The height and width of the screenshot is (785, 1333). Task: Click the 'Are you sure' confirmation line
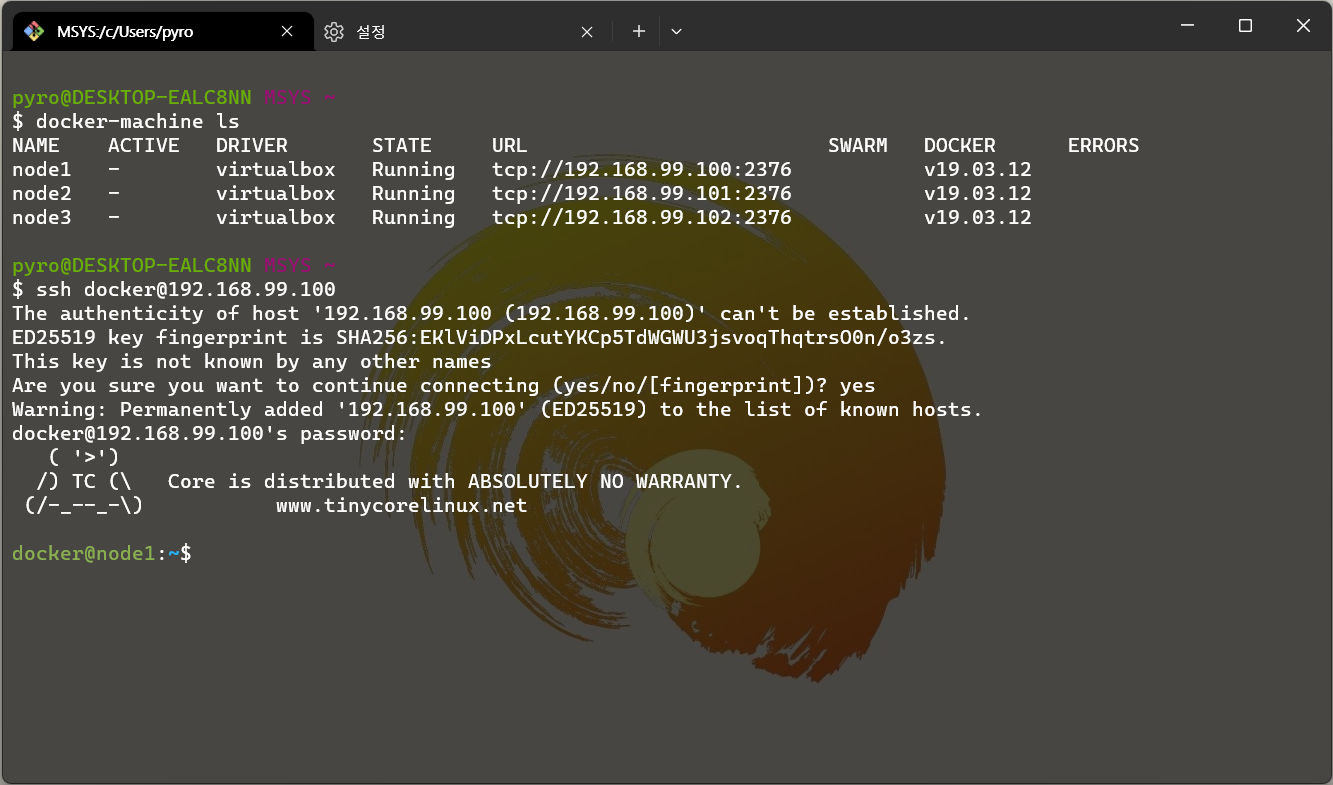pyautogui.click(x=444, y=385)
